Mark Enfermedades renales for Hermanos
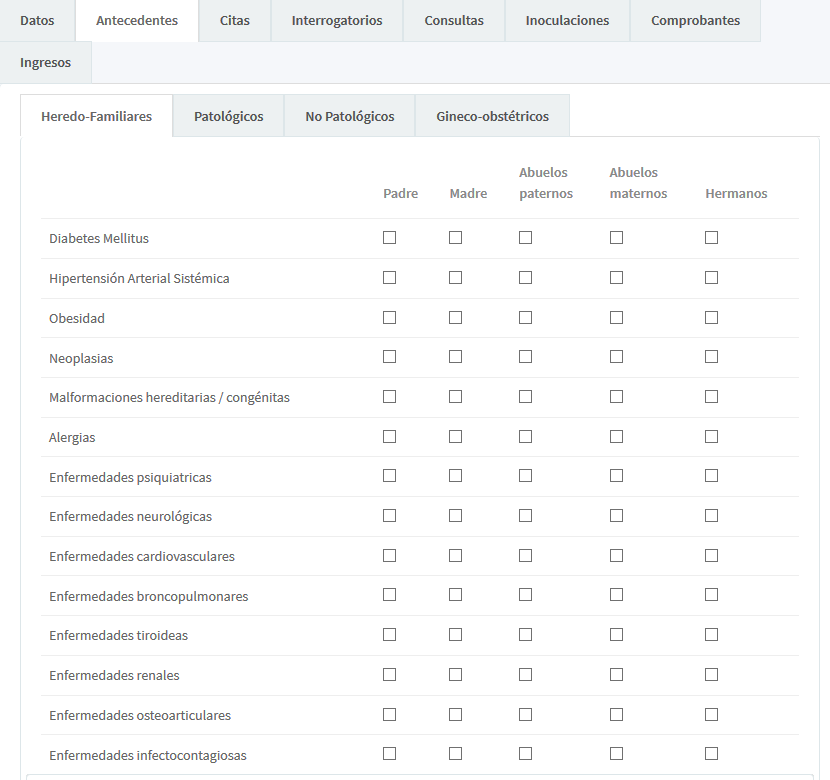The width and height of the screenshot is (830, 780). click(711, 674)
